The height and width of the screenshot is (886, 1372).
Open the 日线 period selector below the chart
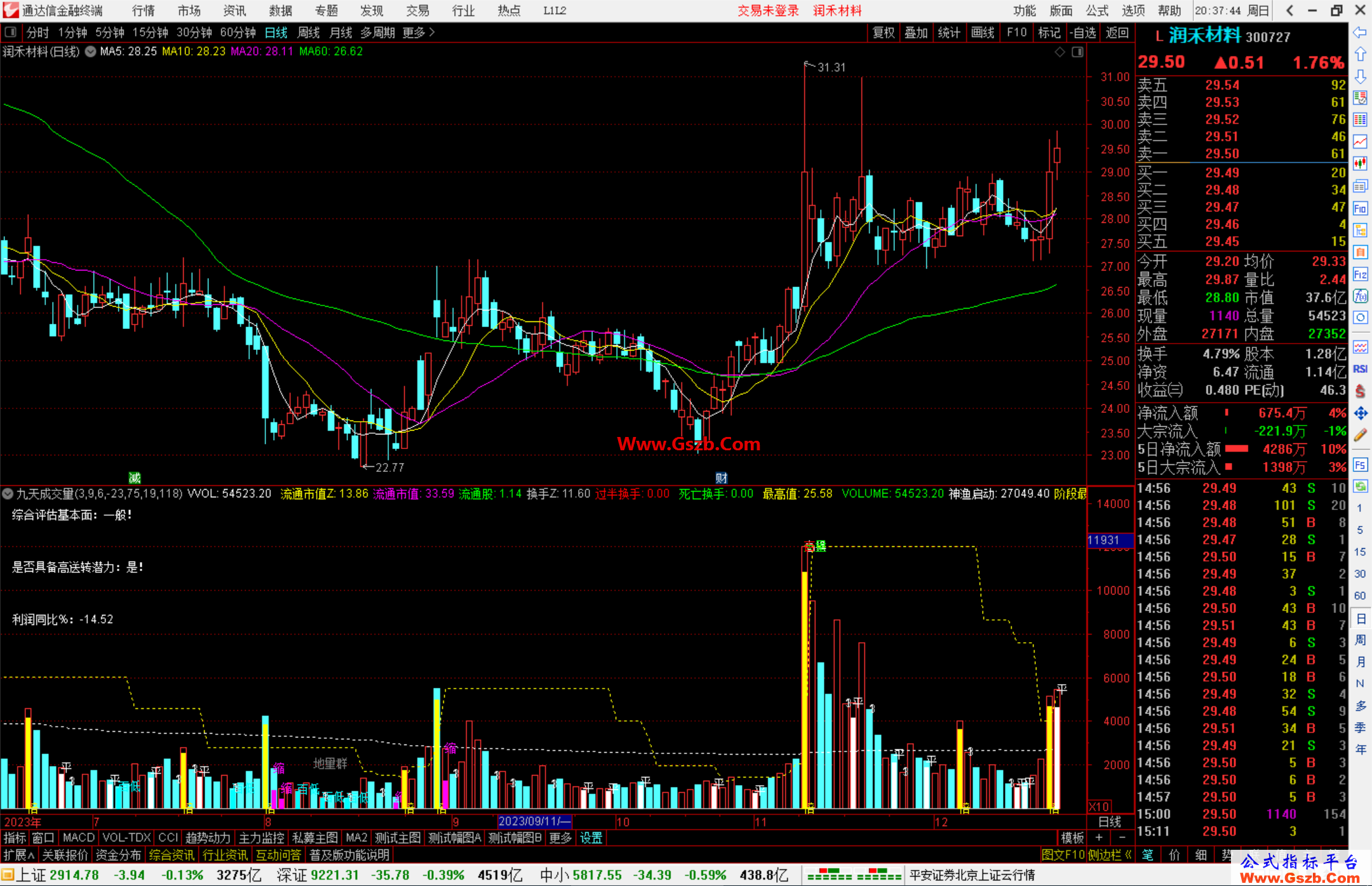1110,822
